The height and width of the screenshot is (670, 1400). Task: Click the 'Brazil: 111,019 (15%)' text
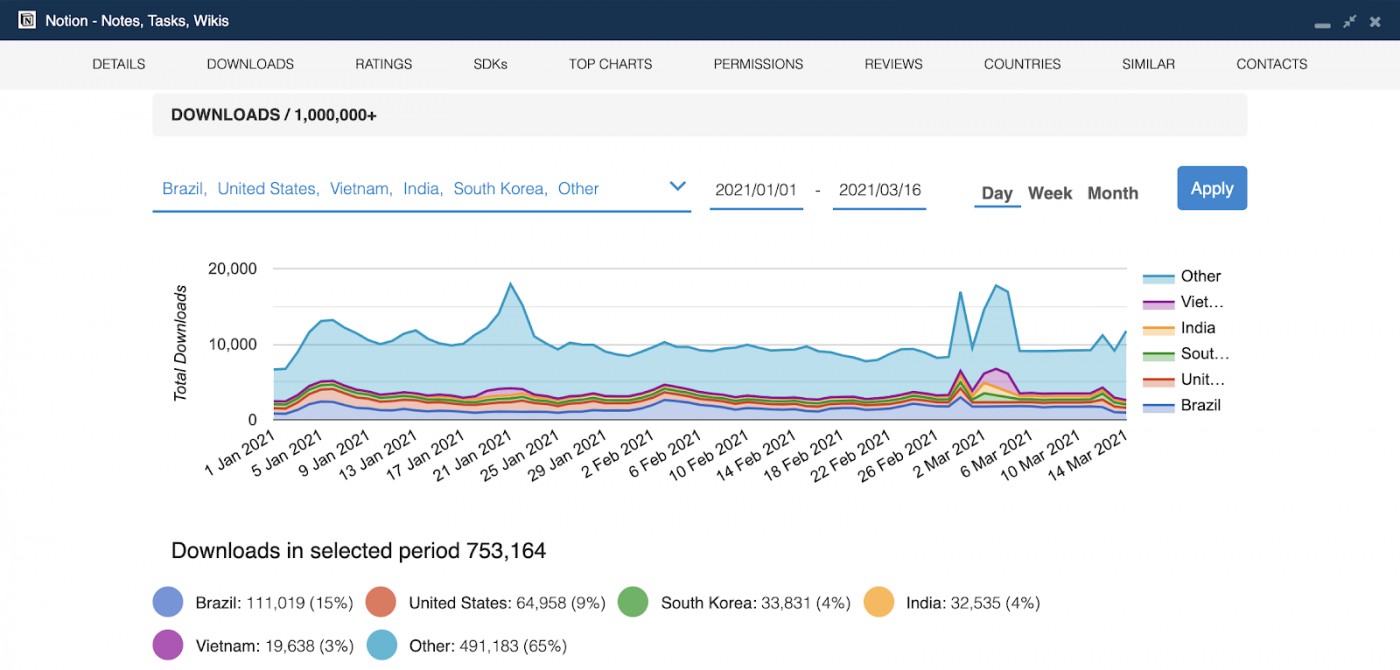click(x=275, y=603)
